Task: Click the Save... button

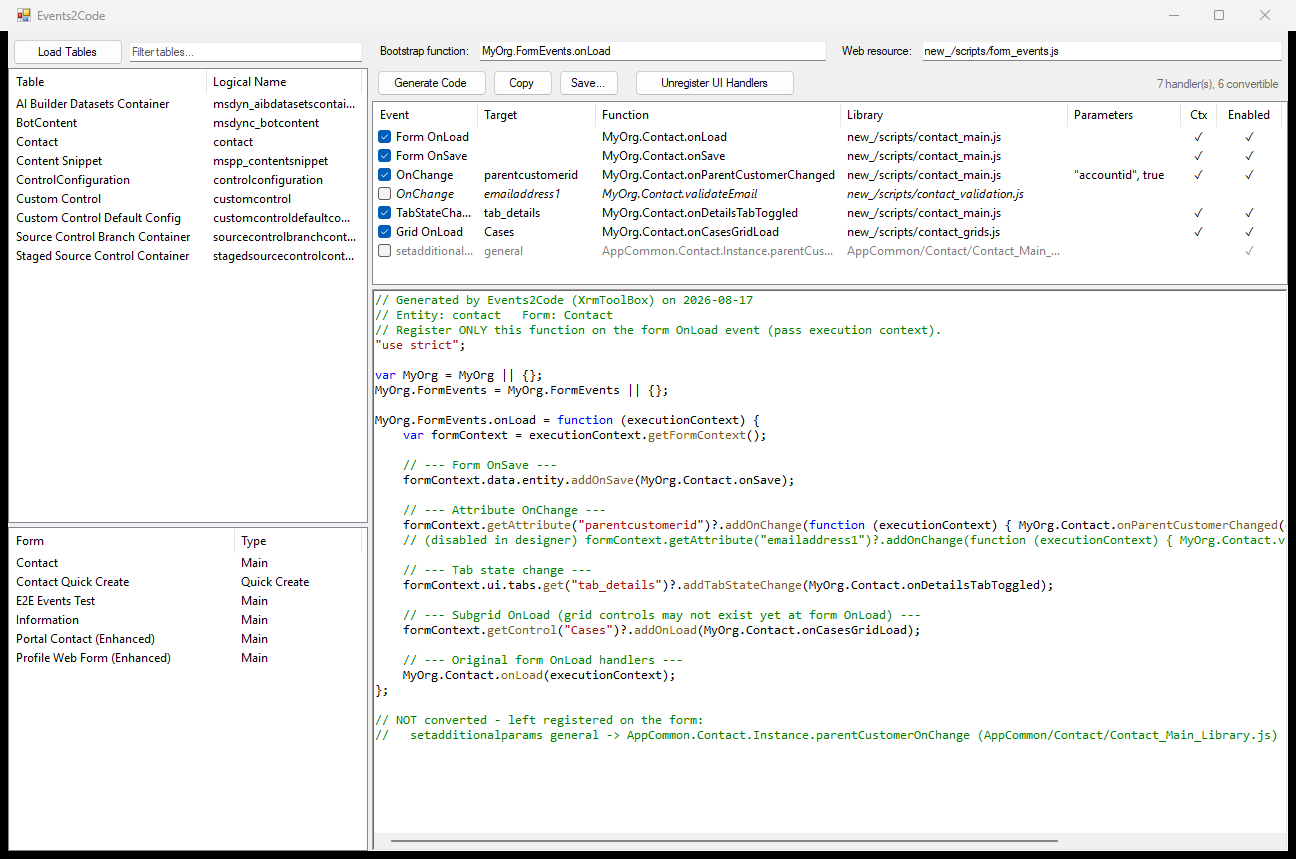Action: point(588,83)
